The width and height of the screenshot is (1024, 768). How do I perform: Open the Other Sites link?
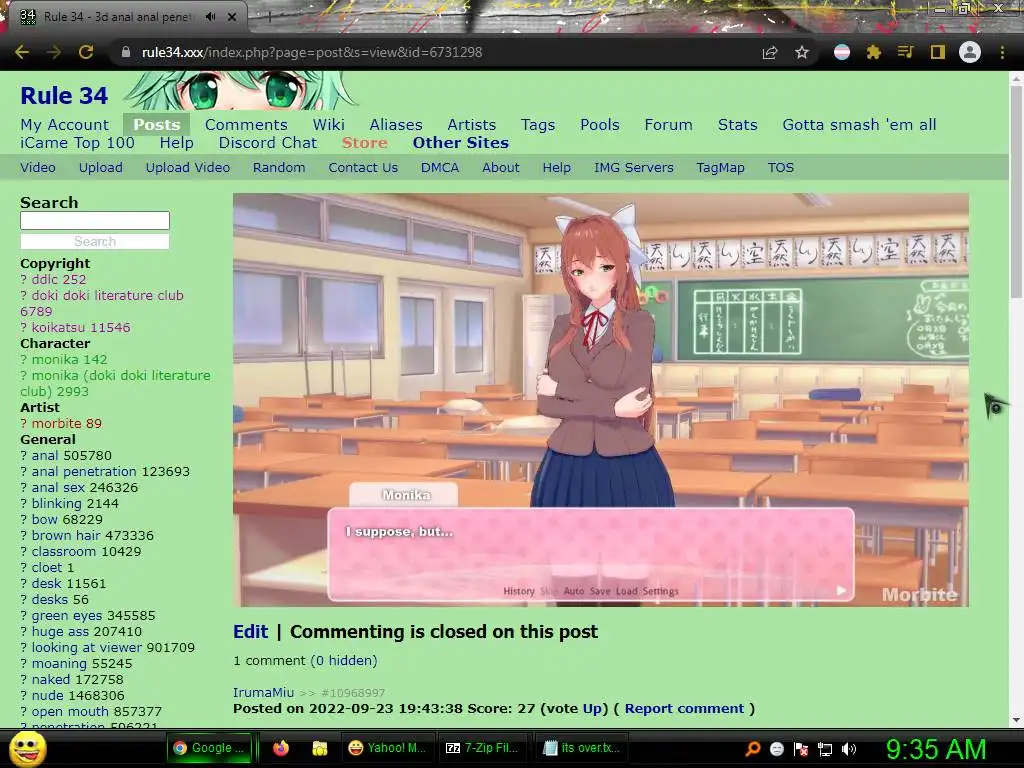click(x=460, y=143)
